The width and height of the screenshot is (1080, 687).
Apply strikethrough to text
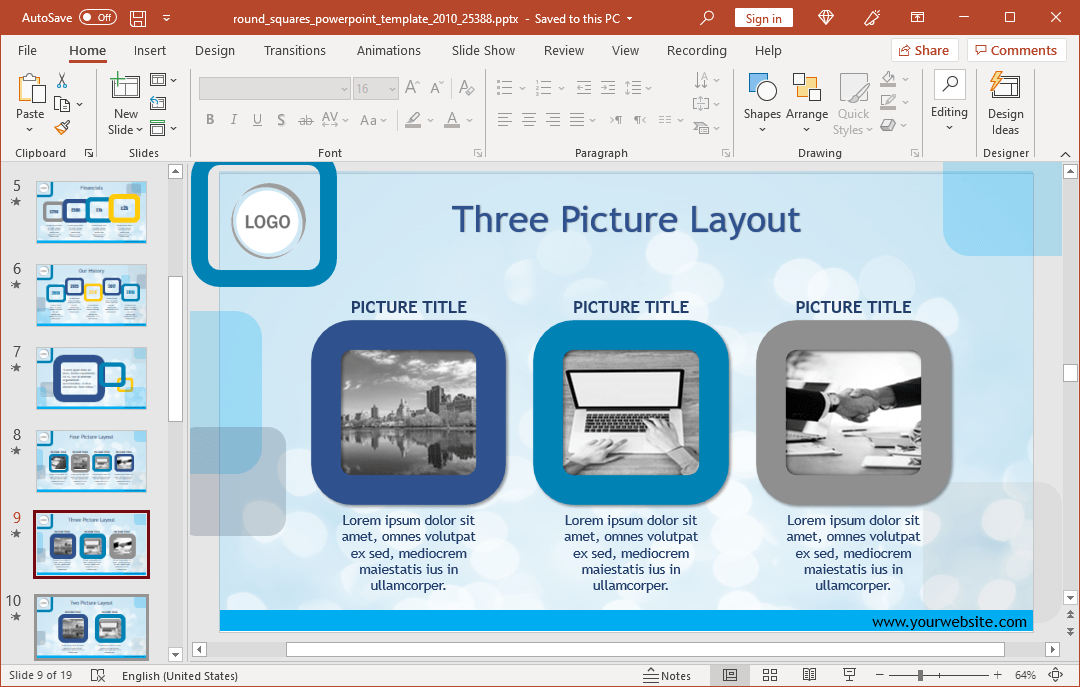(305, 119)
